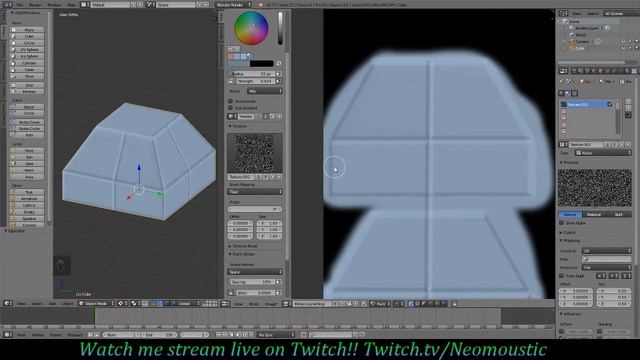Open texture Type Noise dropdown
The image size is (640, 360).
(x=603, y=153)
